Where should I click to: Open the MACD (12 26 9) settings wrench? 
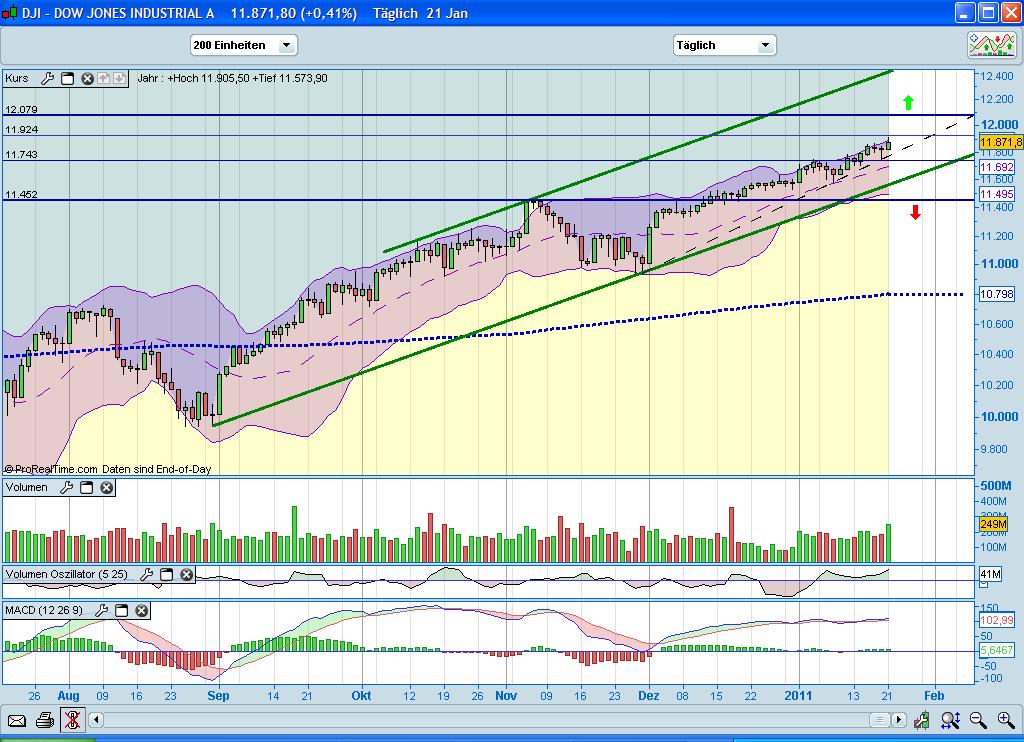click(x=103, y=611)
